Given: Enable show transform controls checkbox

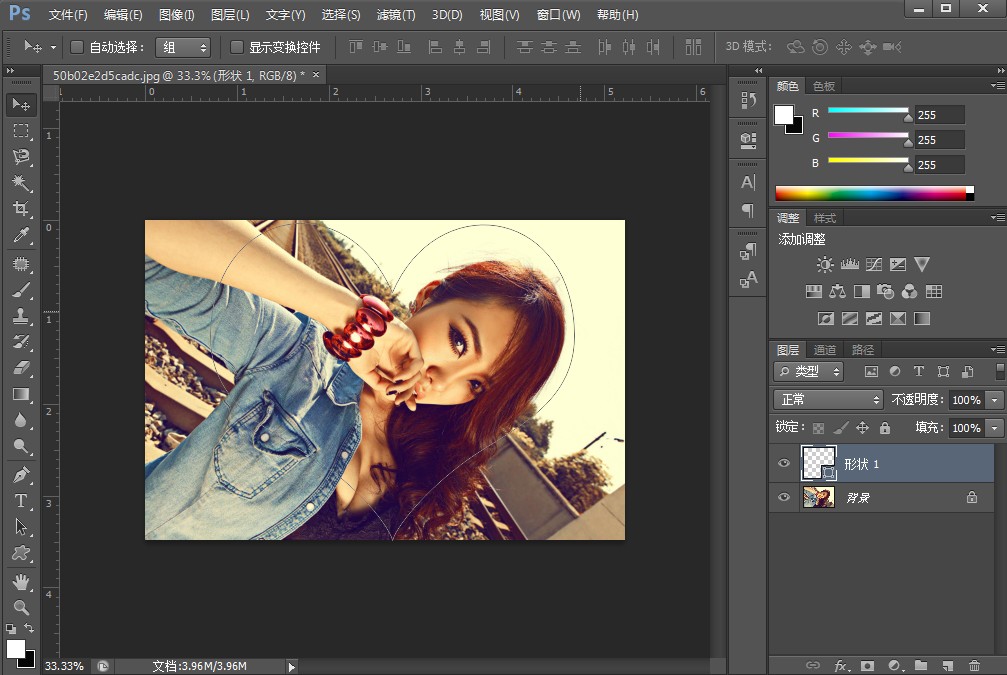Looking at the screenshot, I should click(237, 47).
